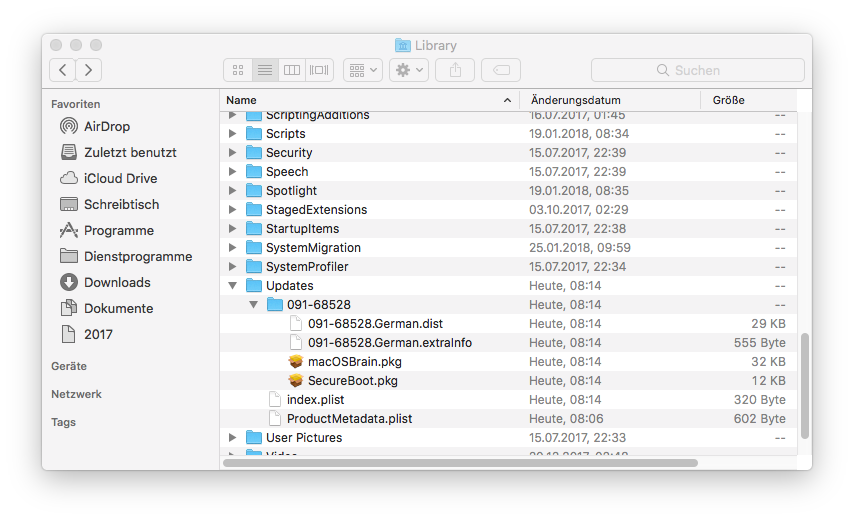Select the Spotlight folder row

coord(509,191)
